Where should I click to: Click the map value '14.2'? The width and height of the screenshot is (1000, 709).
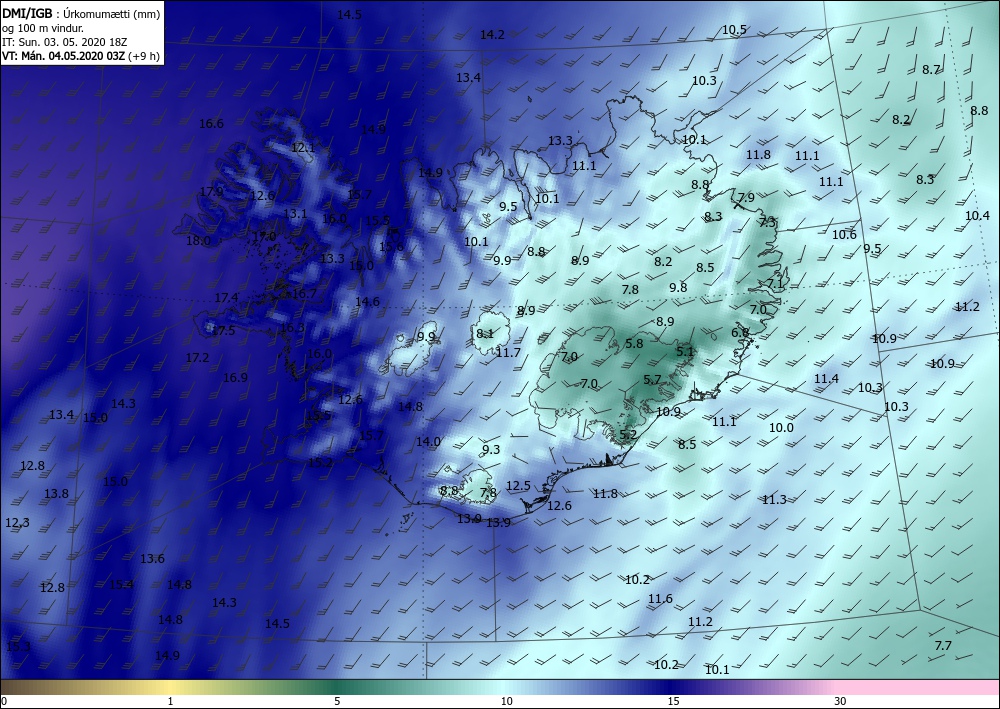pyautogui.click(x=492, y=35)
